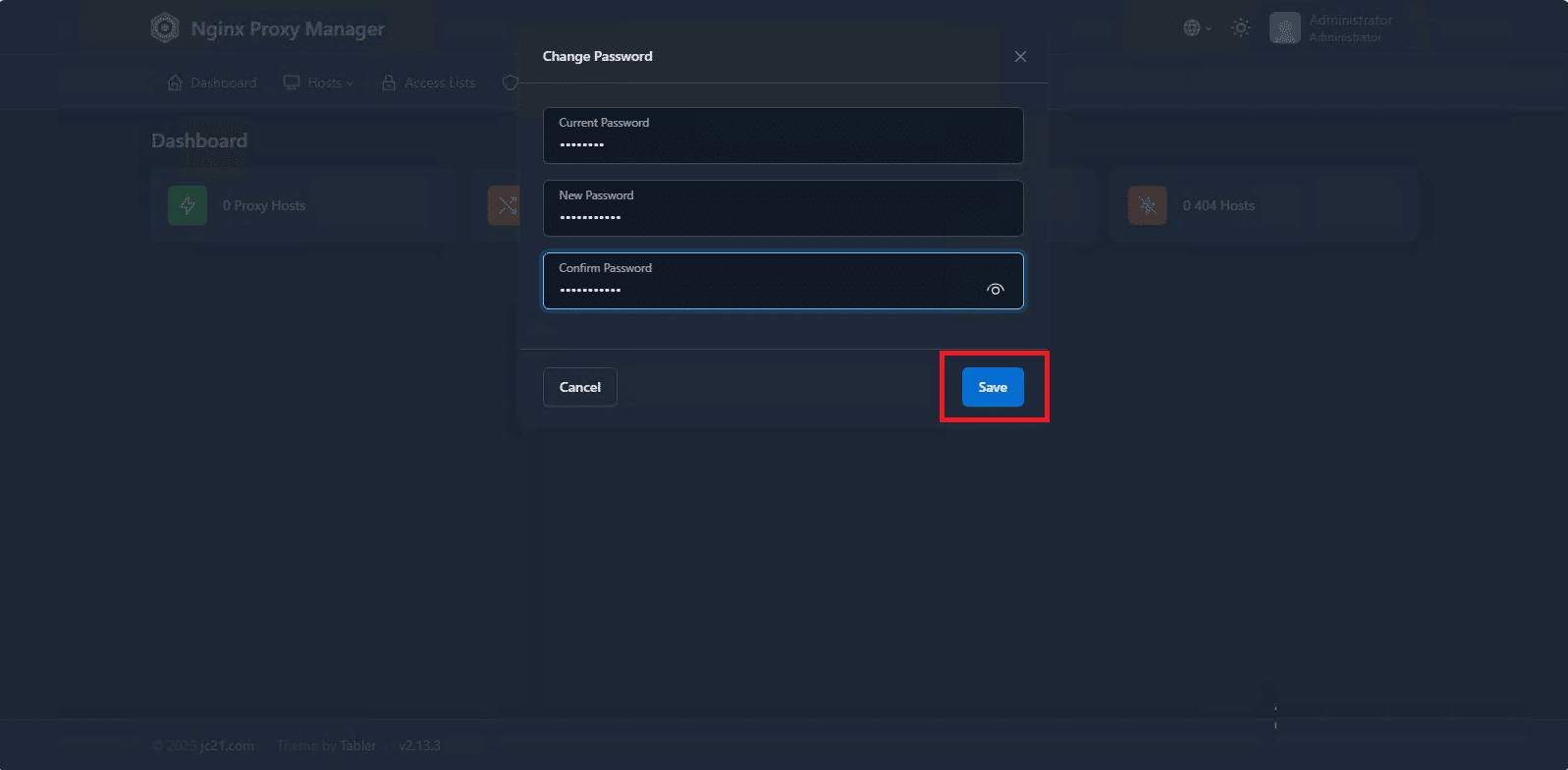Viewport: 1568px width, 770px height.
Task: Open the Tabler theme link in footer
Action: (357, 745)
